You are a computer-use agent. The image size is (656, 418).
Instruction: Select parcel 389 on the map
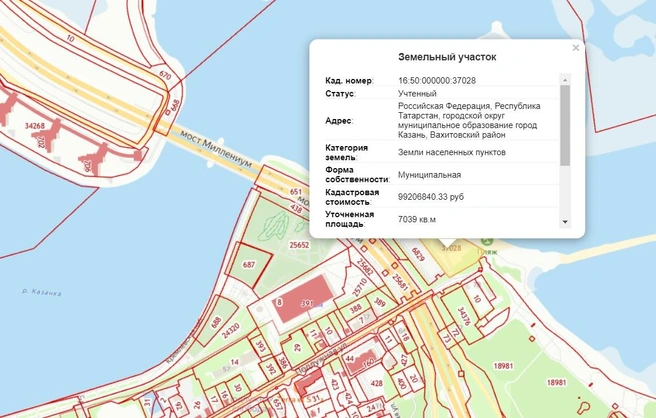380,302
